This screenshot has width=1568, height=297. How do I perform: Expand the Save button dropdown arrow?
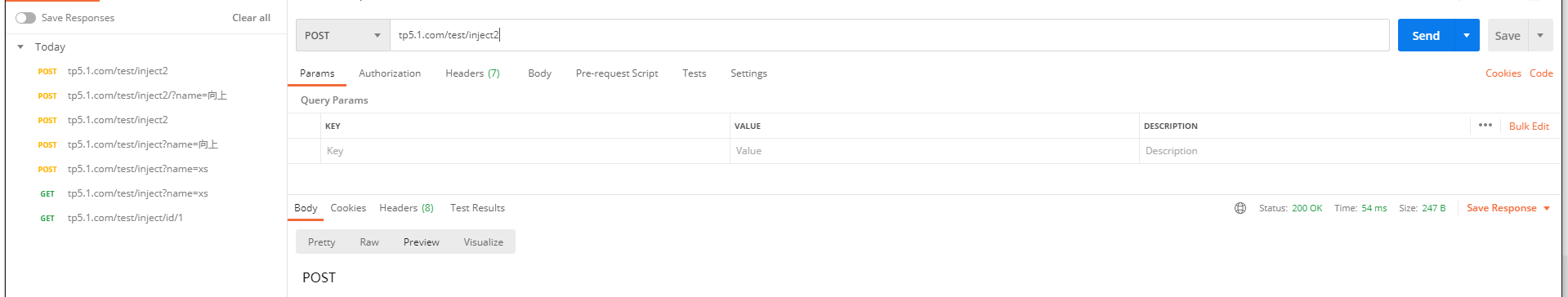(1540, 35)
